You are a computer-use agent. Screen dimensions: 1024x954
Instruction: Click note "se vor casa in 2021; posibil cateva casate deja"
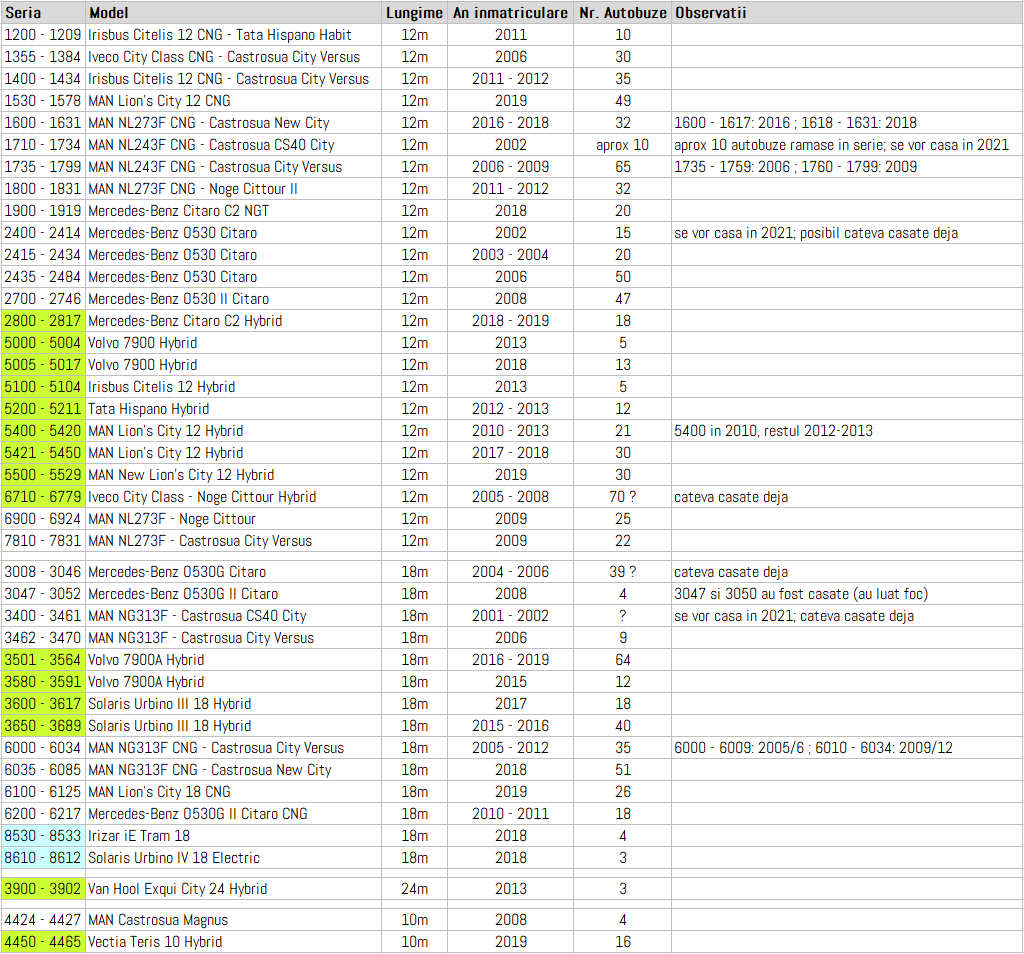[x=816, y=233]
